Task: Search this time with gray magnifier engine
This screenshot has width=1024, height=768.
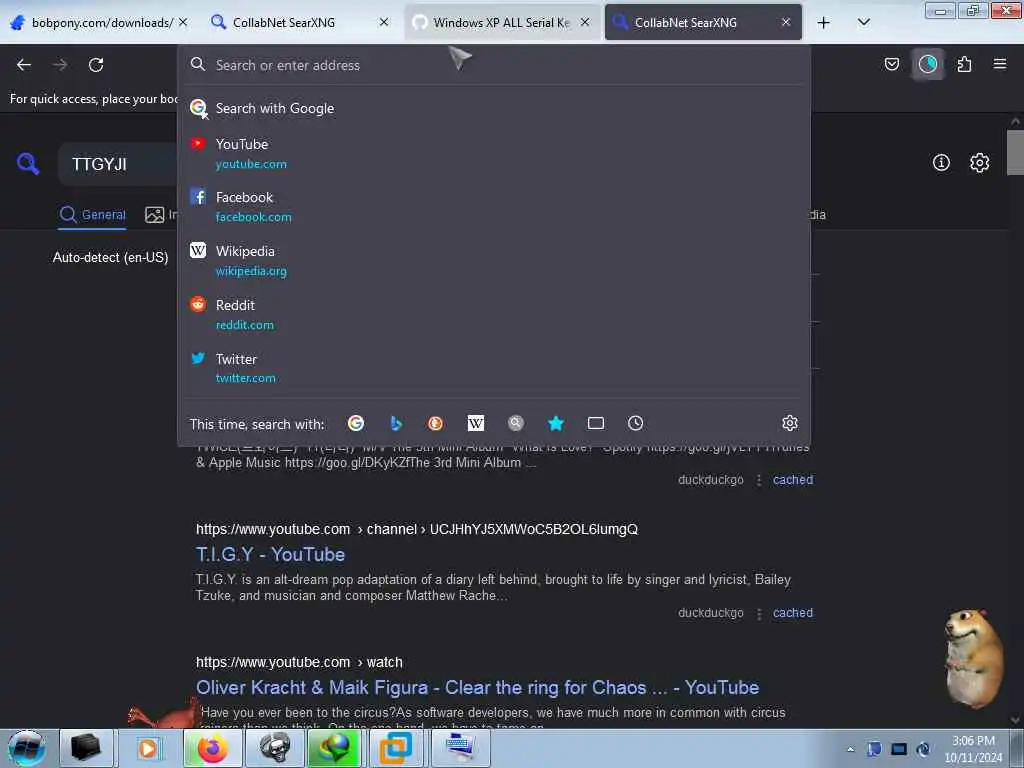Action: tap(516, 423)
